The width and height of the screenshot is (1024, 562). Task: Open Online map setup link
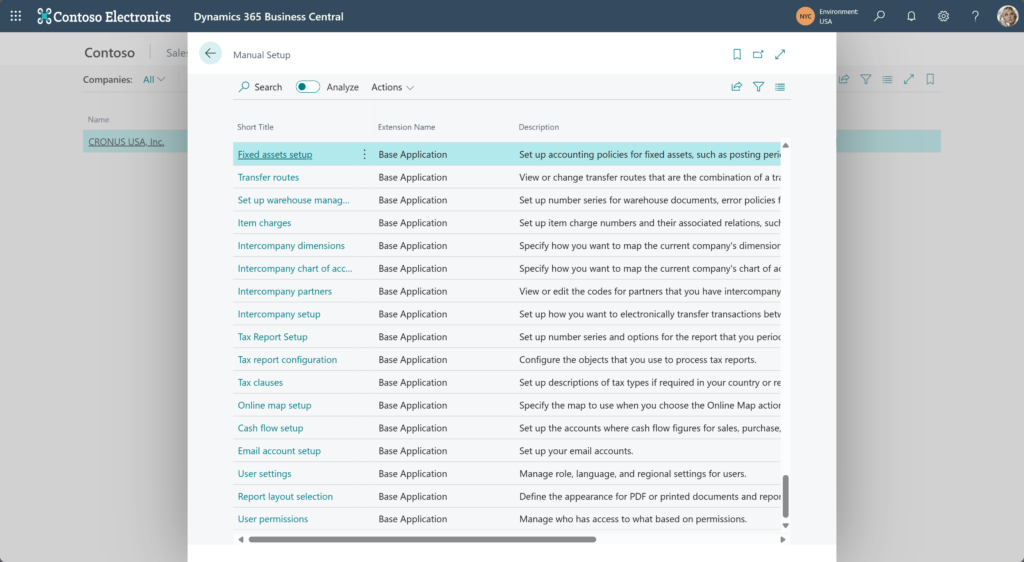[274, 406]
